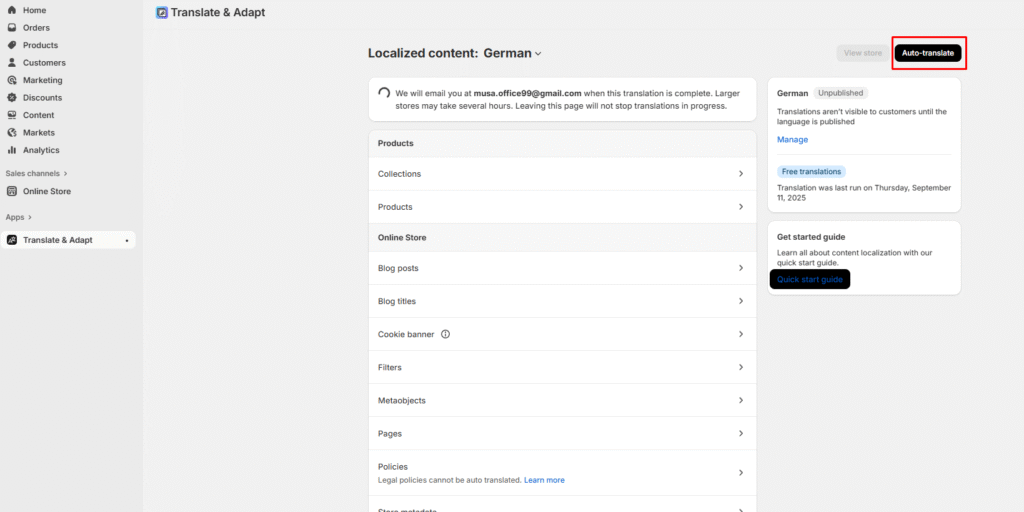Image resolution: width=1024 pixels, height=512 pixels.
Task: Open the Pages row chevron
Action: coord(741,434)
